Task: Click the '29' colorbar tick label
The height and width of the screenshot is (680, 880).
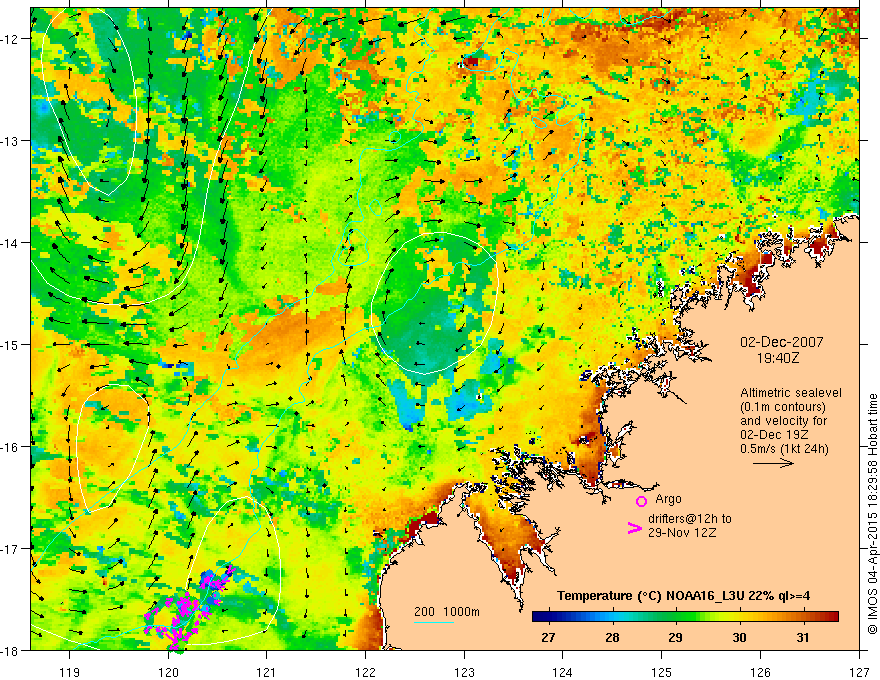Action: click(x=676, y=637)
